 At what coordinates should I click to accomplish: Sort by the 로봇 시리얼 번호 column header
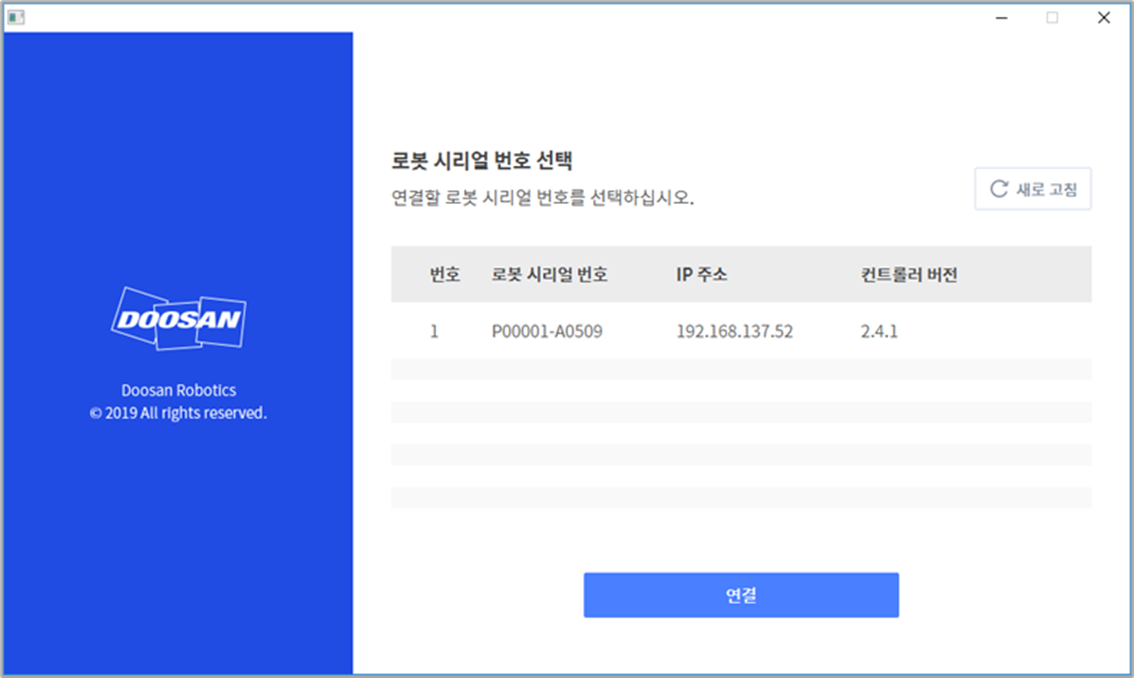pyautogui.click(x=549, y=275)
